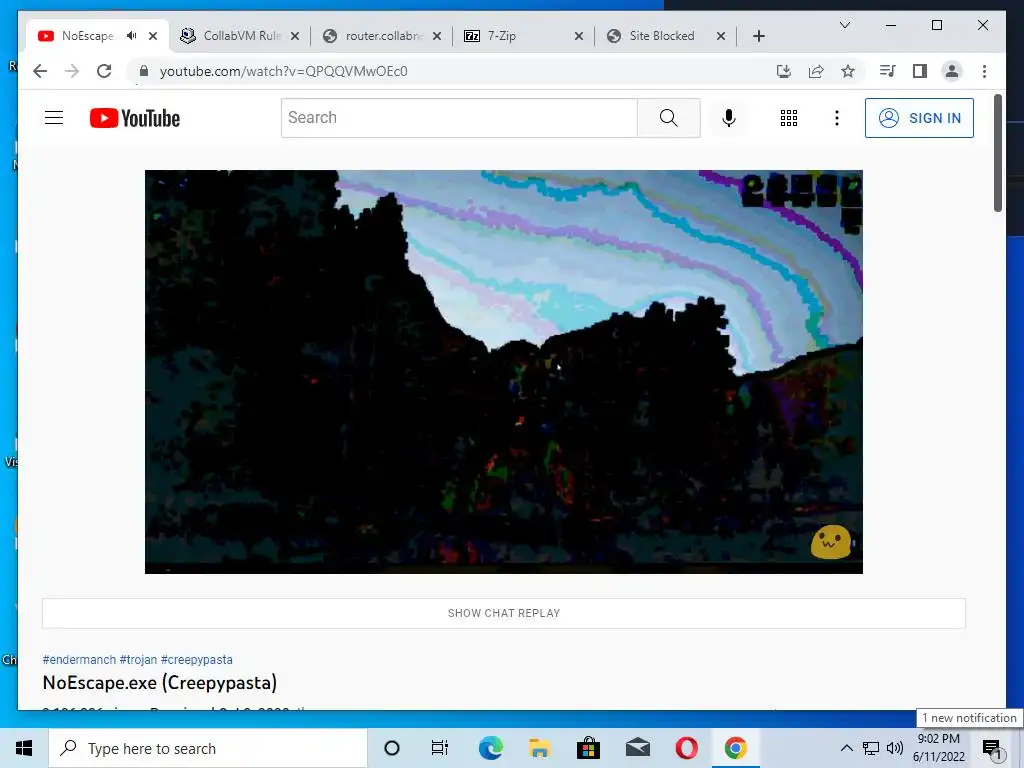Share this page via address bar icon
The height and width of the screenshot is (768, 1024).
[x=816, y=71]
